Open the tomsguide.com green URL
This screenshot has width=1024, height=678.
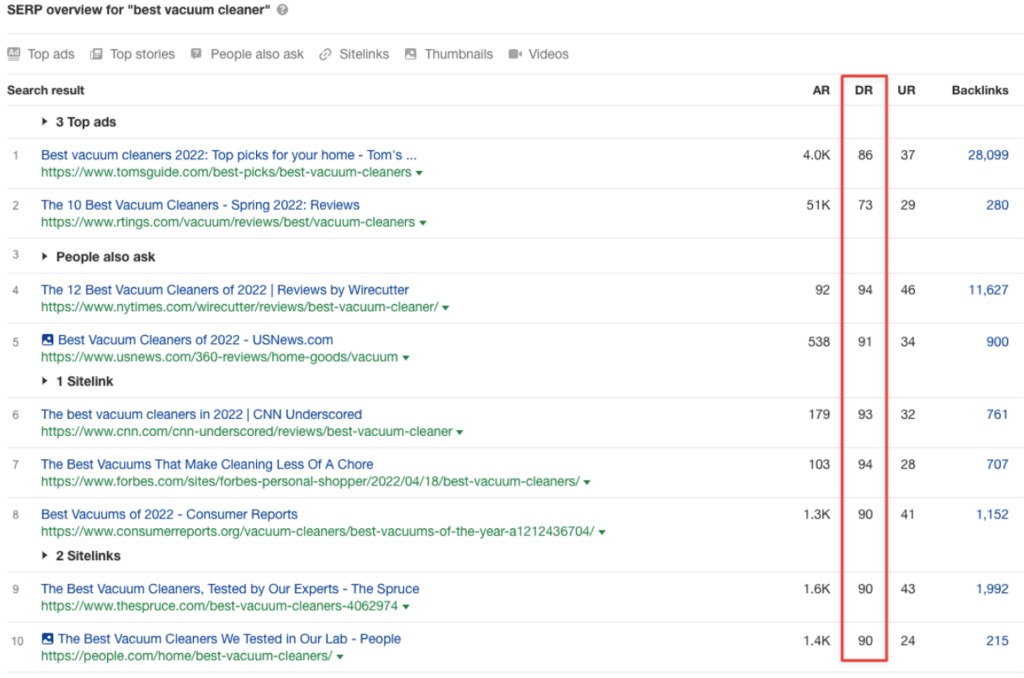pos(226,172)
